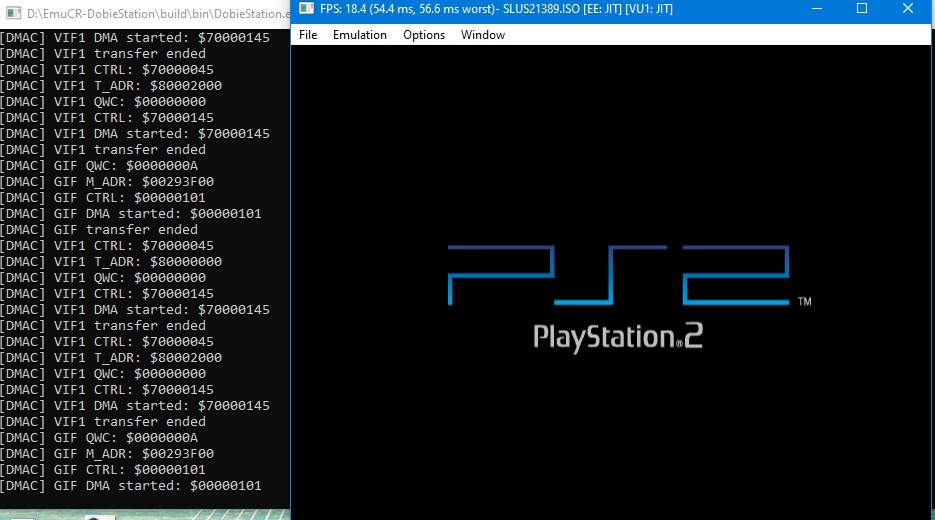Screen dimensions: 935x520
Task: Click the FPS title bar of the emulator
Action: click(496, 9)
